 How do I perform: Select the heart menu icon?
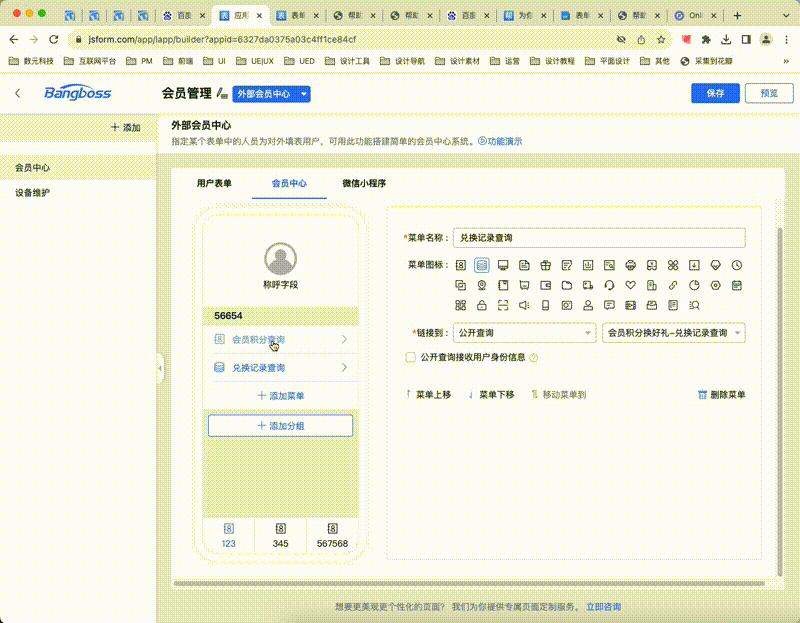pos(630,285)
